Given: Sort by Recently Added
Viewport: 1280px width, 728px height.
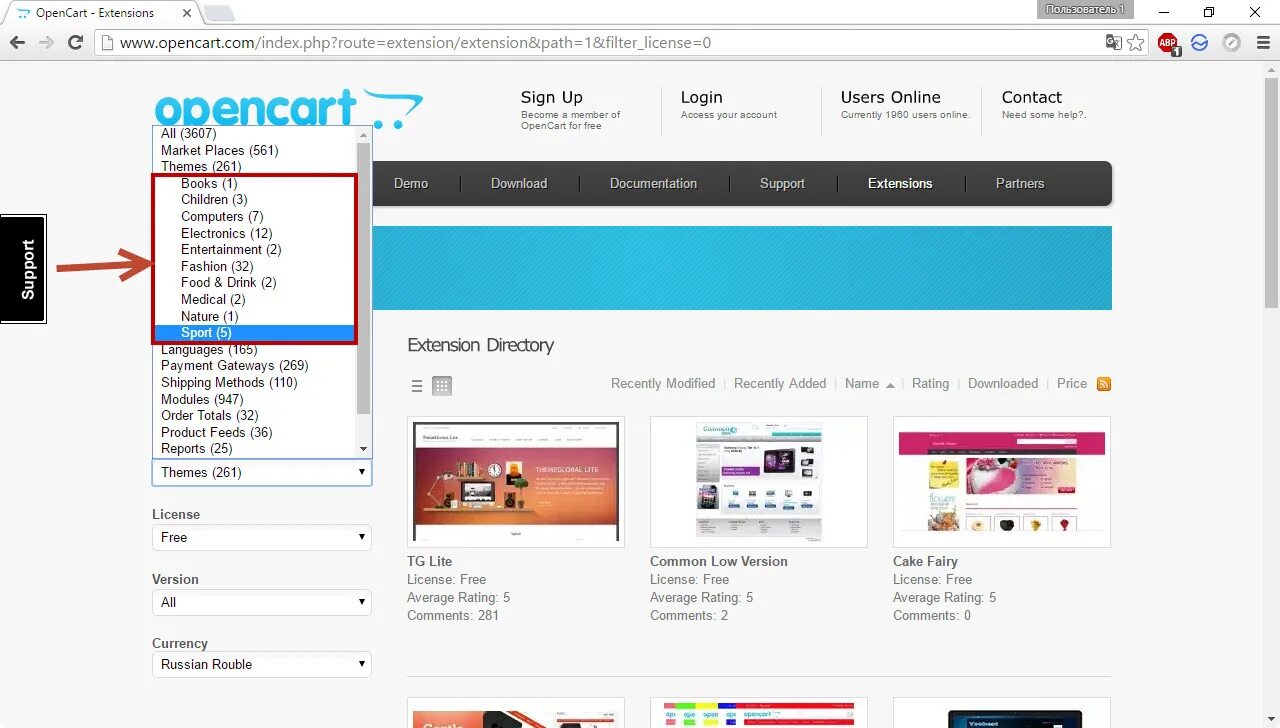Looking at the screenshot, I should [780, 383].
